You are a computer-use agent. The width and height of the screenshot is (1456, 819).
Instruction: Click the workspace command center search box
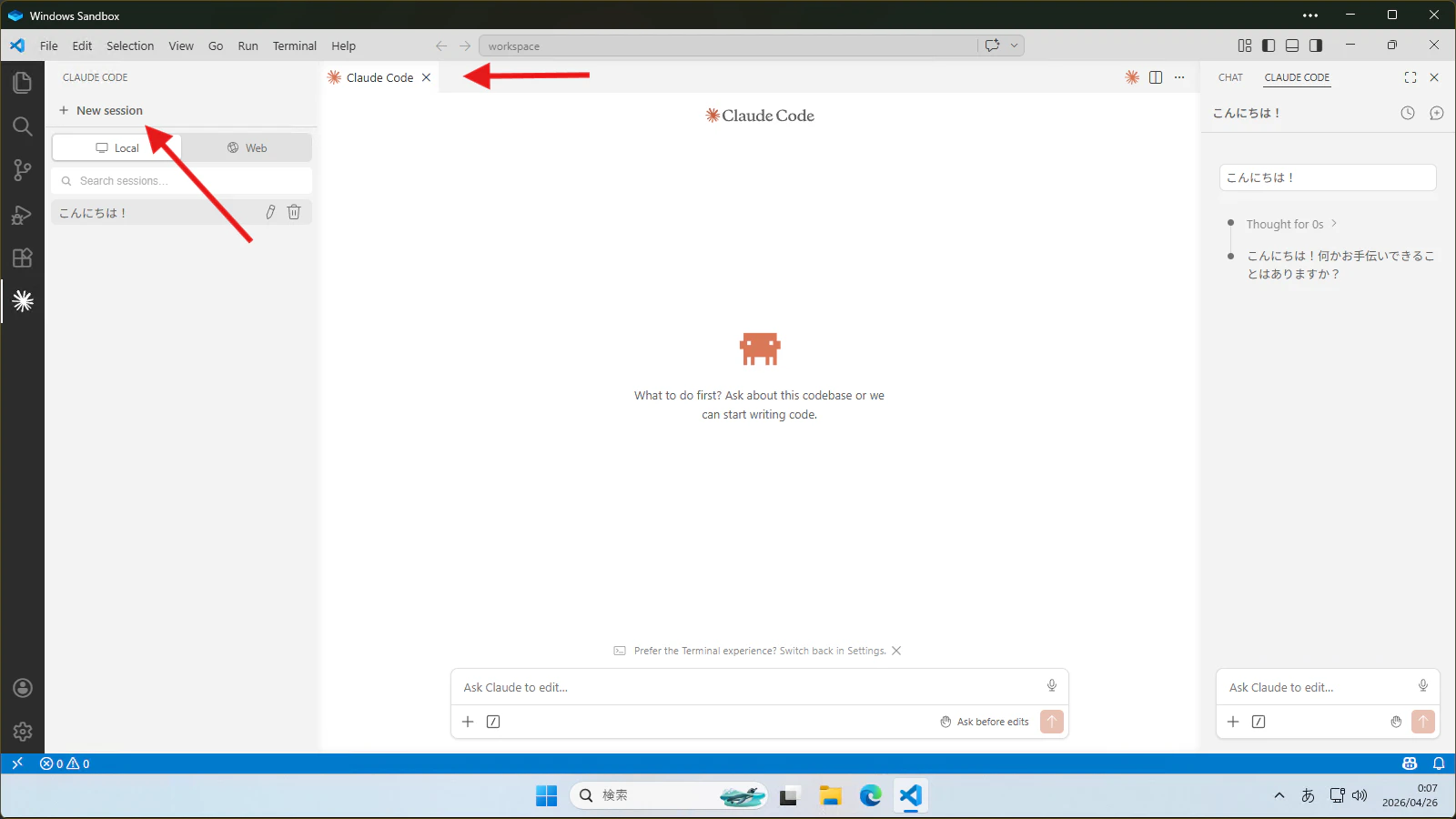pyautogui.click(x=728, y=45)
